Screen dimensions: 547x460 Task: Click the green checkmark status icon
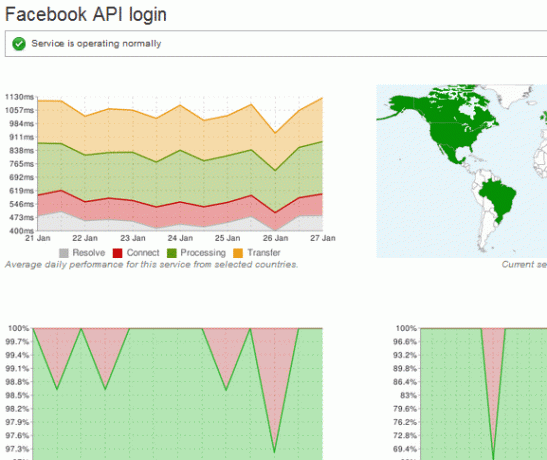click(19, 44)
